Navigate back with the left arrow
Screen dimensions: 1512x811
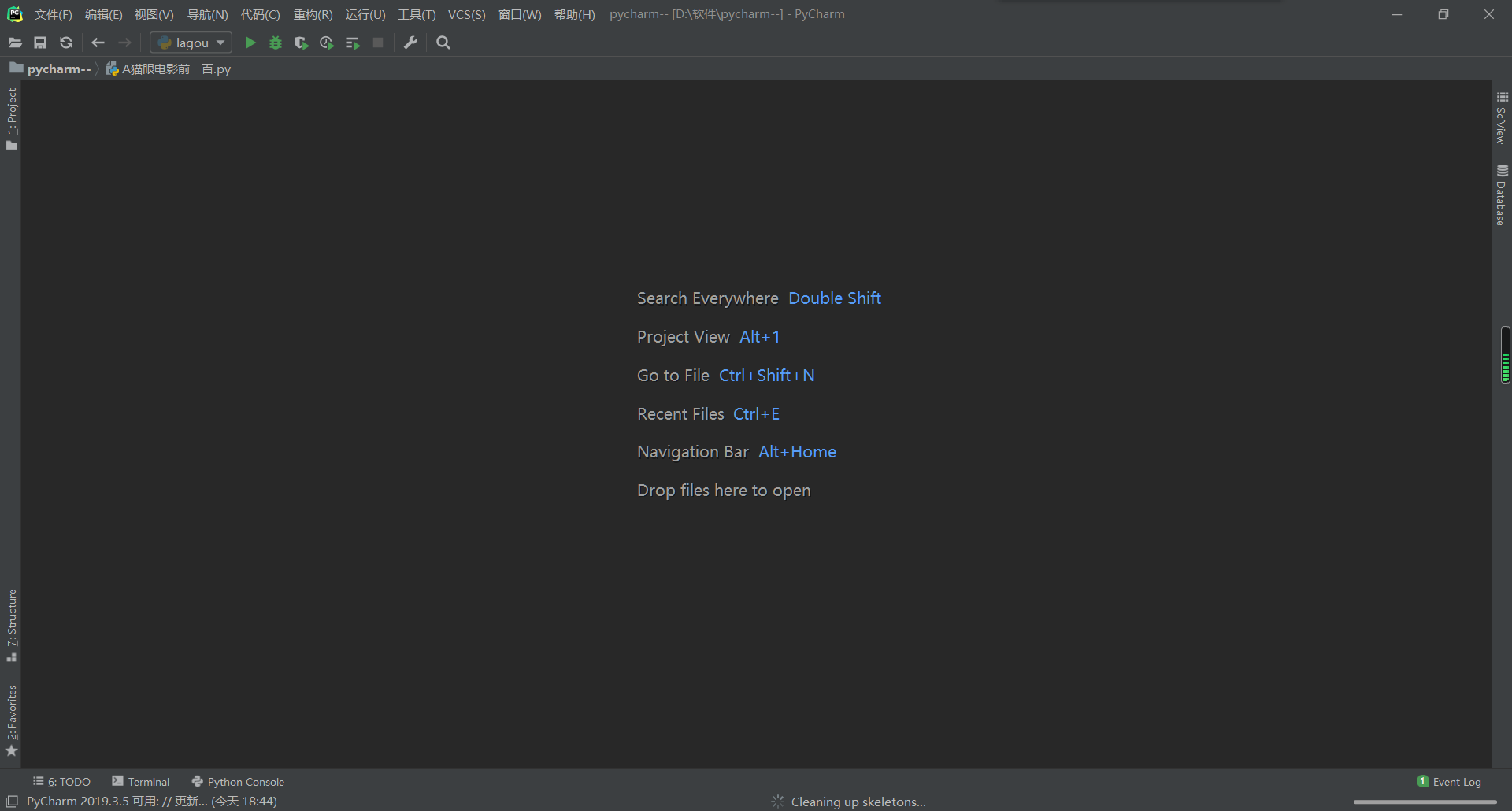98,43
